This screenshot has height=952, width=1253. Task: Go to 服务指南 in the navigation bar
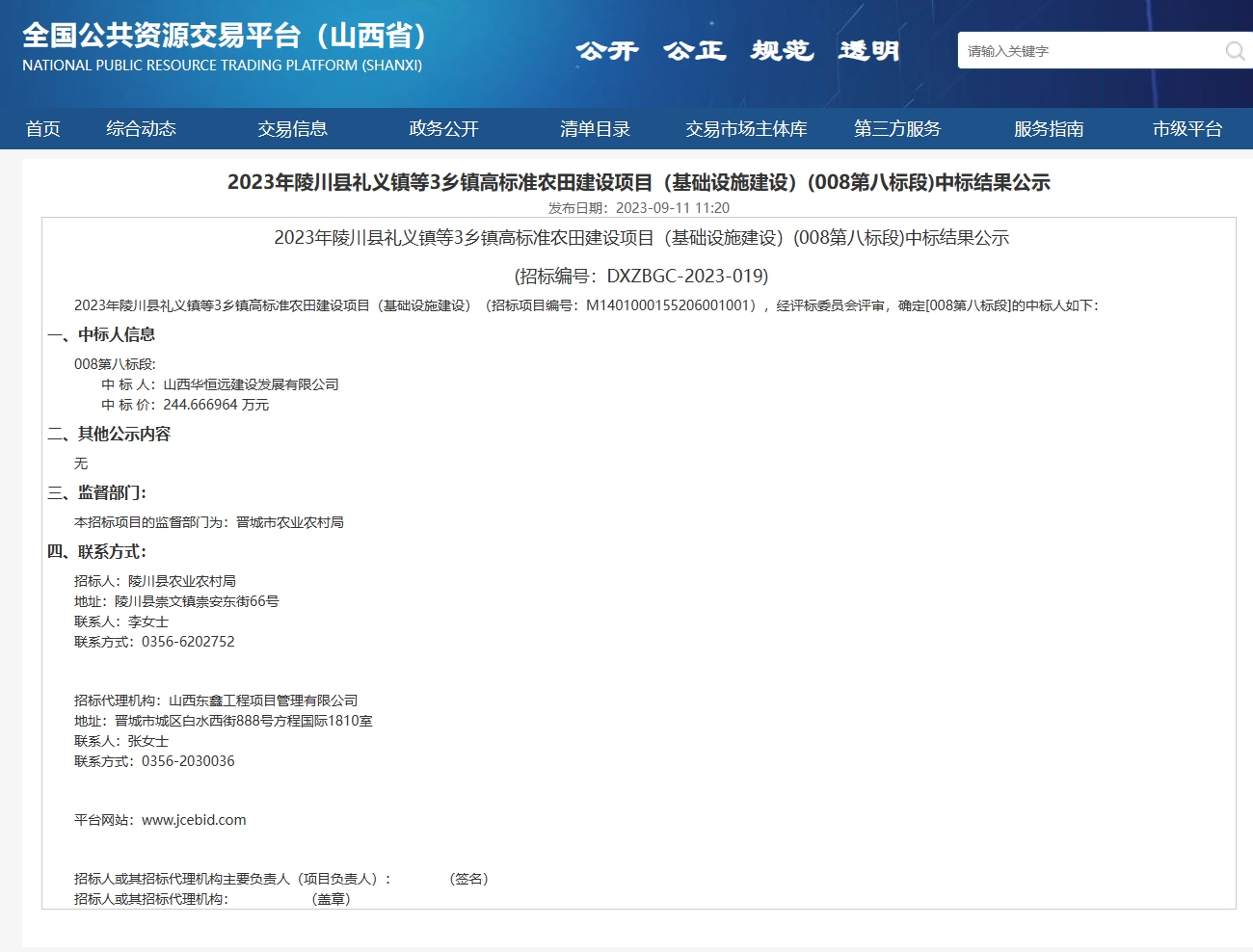[1049, 129]
